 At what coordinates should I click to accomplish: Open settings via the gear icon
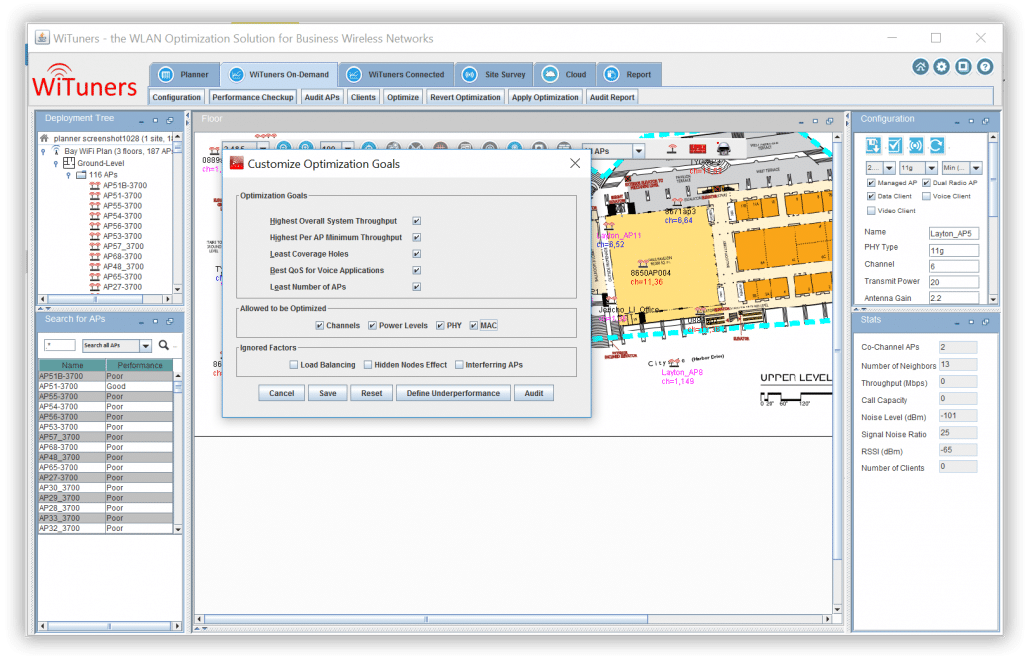coord(941,66)
